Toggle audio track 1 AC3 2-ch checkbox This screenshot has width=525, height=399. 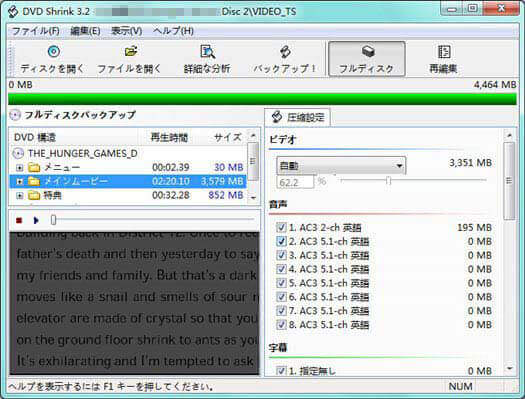pos(281,228)
